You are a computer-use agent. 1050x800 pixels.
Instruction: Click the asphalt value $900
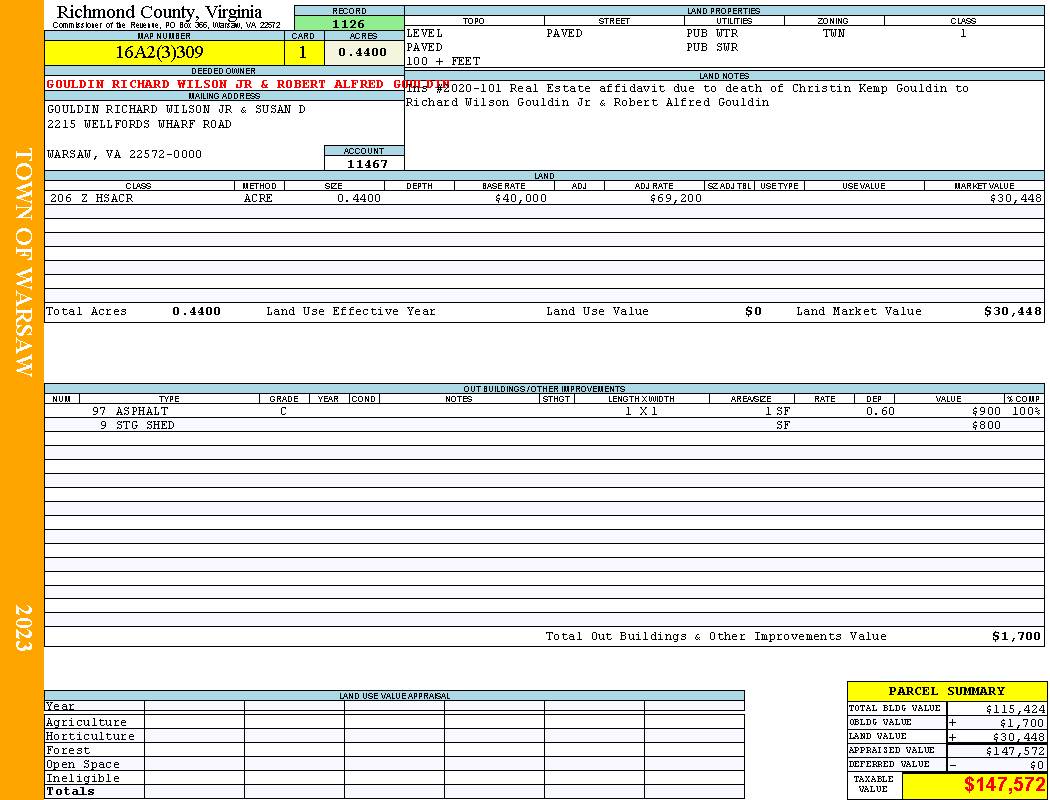tap(986, 411)
